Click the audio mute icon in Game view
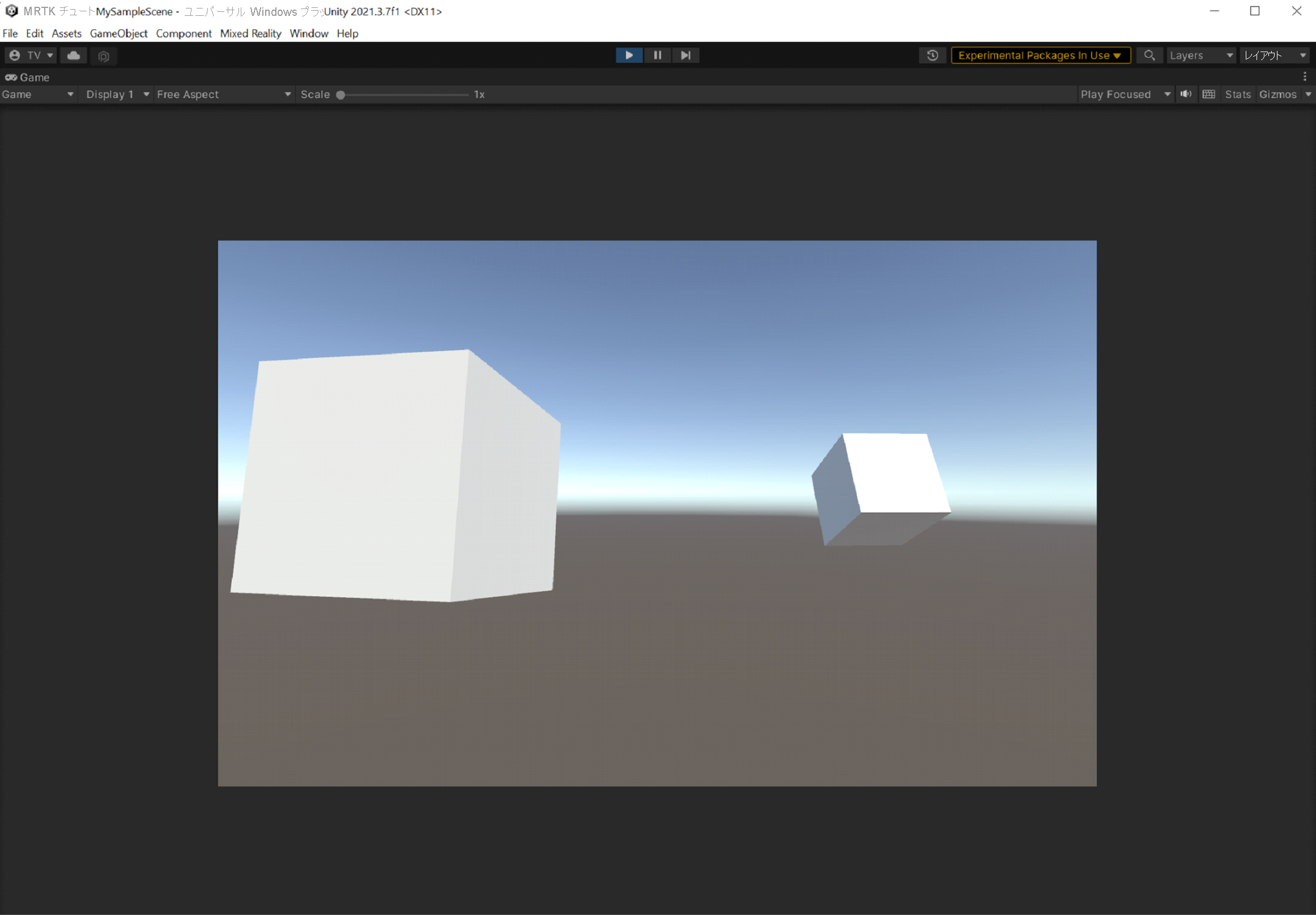1316x915 pixels. 1186,94
